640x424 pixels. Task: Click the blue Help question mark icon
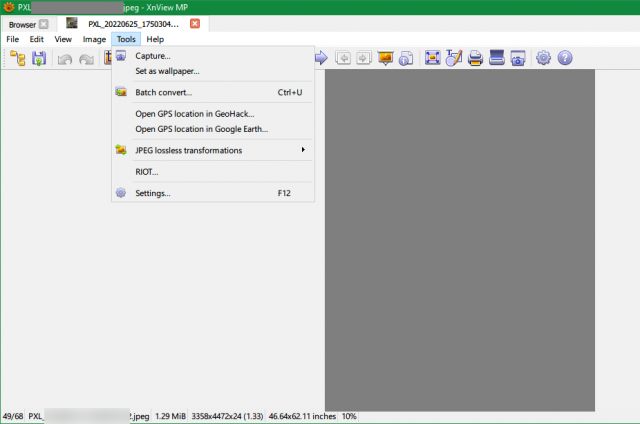point(565,58)
